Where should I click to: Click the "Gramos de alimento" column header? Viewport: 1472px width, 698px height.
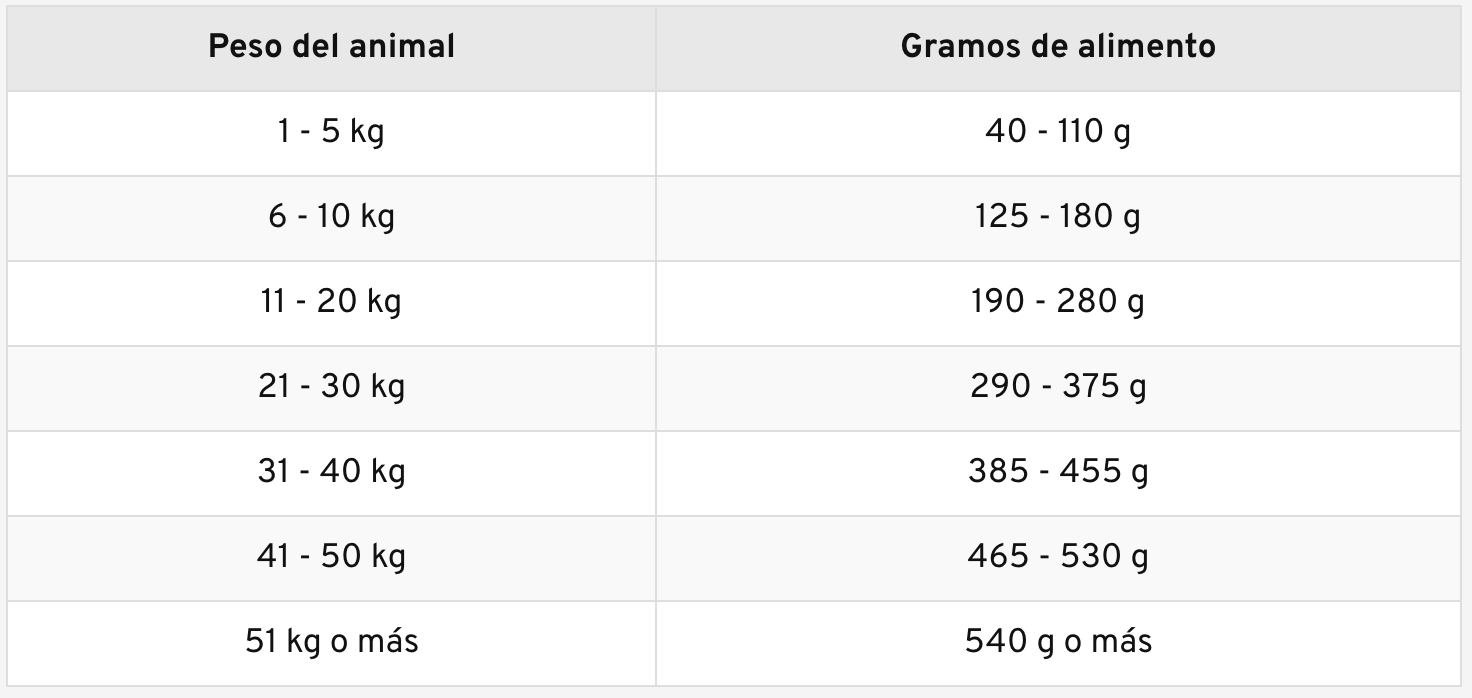coord(1058,47)
